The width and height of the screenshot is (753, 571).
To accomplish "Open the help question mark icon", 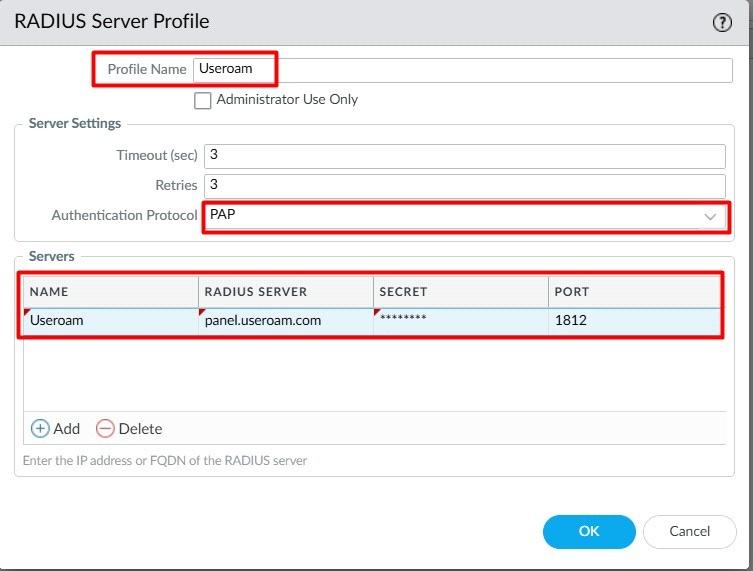I will pos(722,23).
